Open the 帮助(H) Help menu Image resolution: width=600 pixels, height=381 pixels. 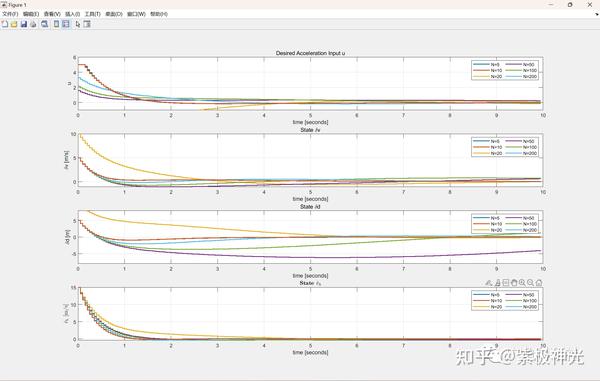point(159,14)
